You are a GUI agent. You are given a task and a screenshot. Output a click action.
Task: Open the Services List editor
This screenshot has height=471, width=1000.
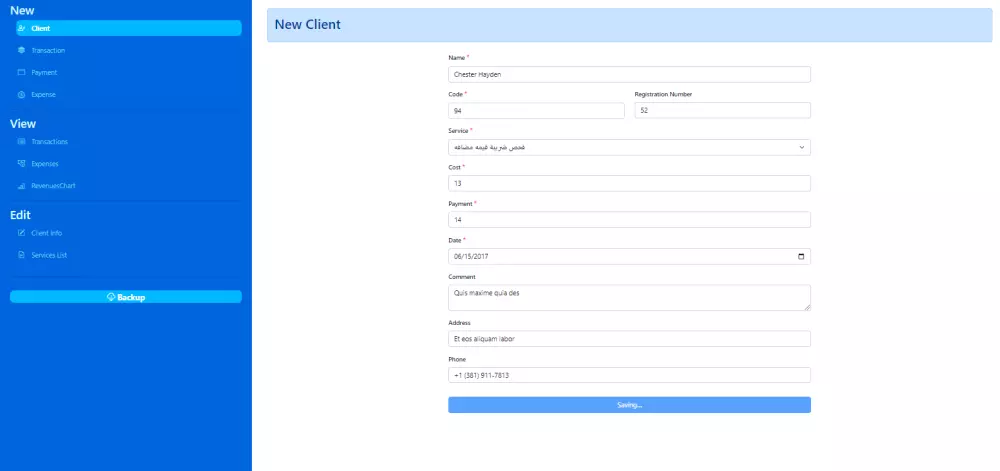pos(129,255)
